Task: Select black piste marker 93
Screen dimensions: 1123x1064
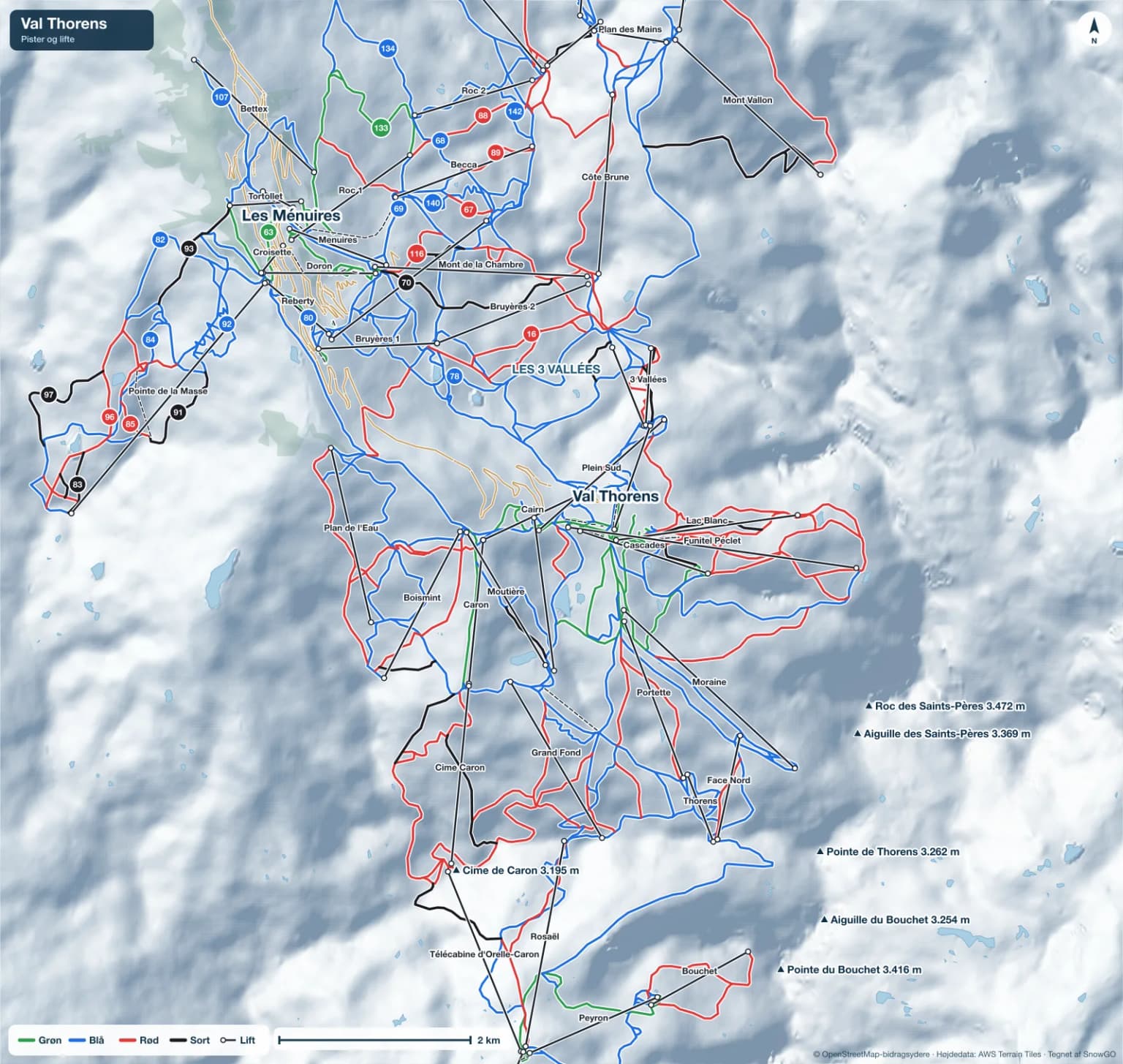Action: click(189, 249)
